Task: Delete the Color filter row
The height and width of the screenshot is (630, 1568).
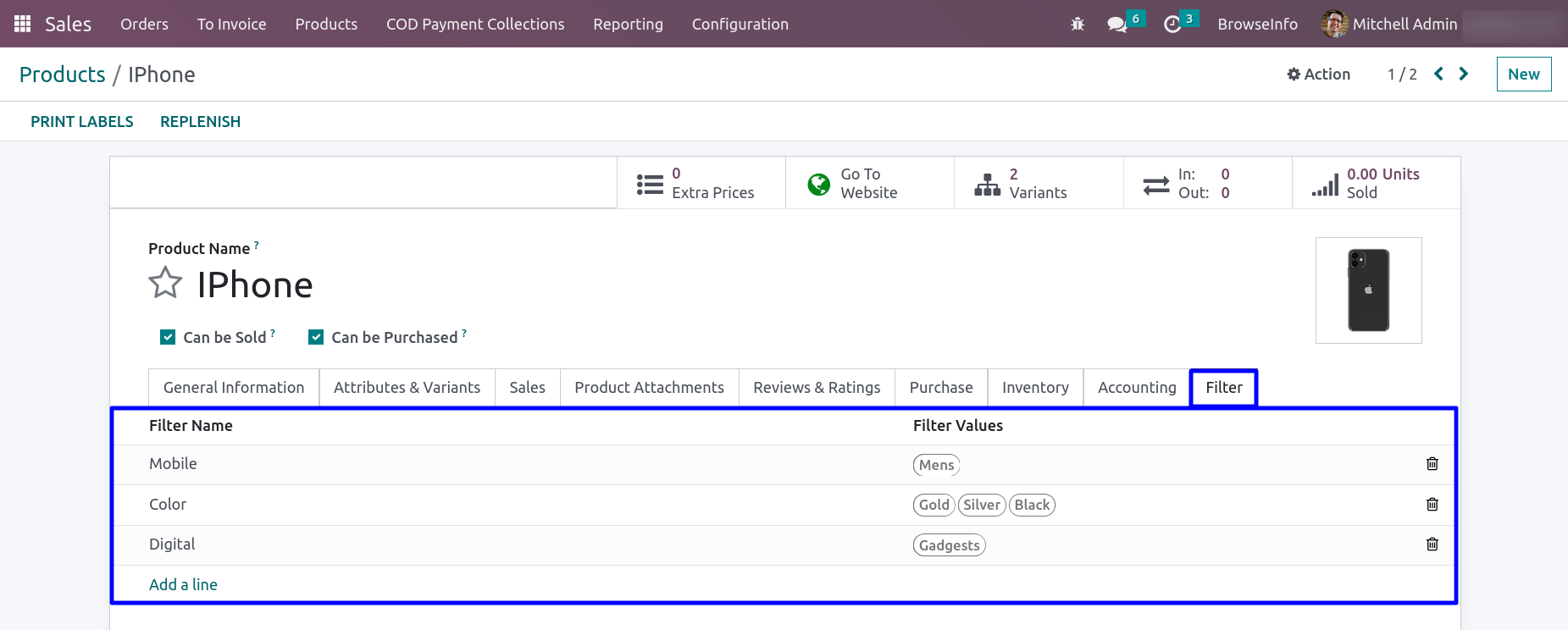Action: pyautogui.click(x=1432, y=504)
